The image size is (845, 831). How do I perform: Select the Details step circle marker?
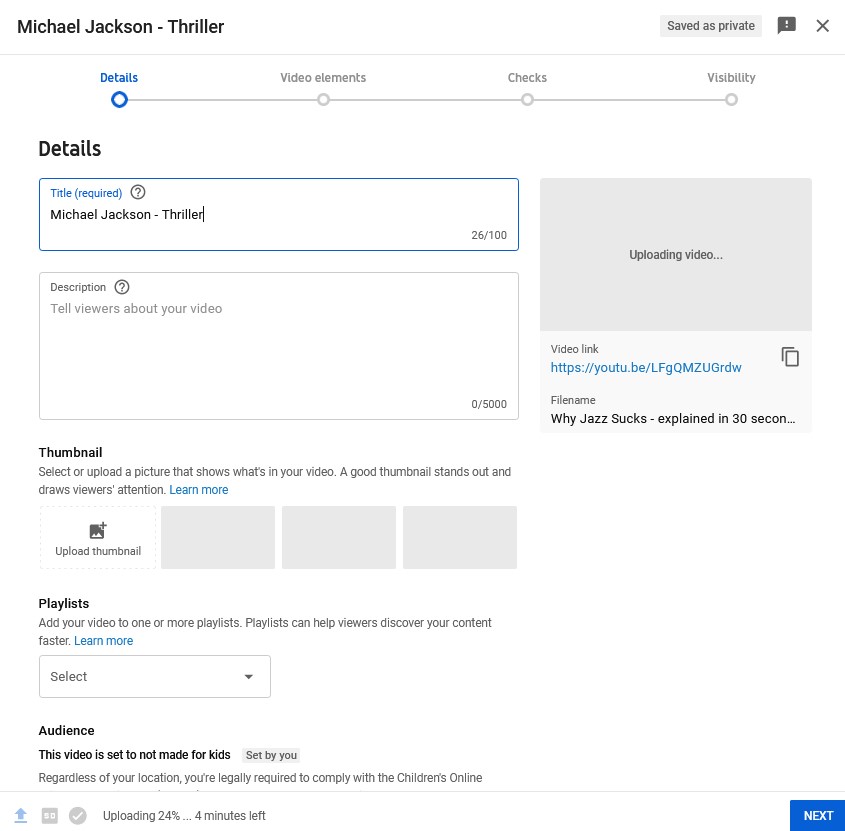[x=119, y=100]
